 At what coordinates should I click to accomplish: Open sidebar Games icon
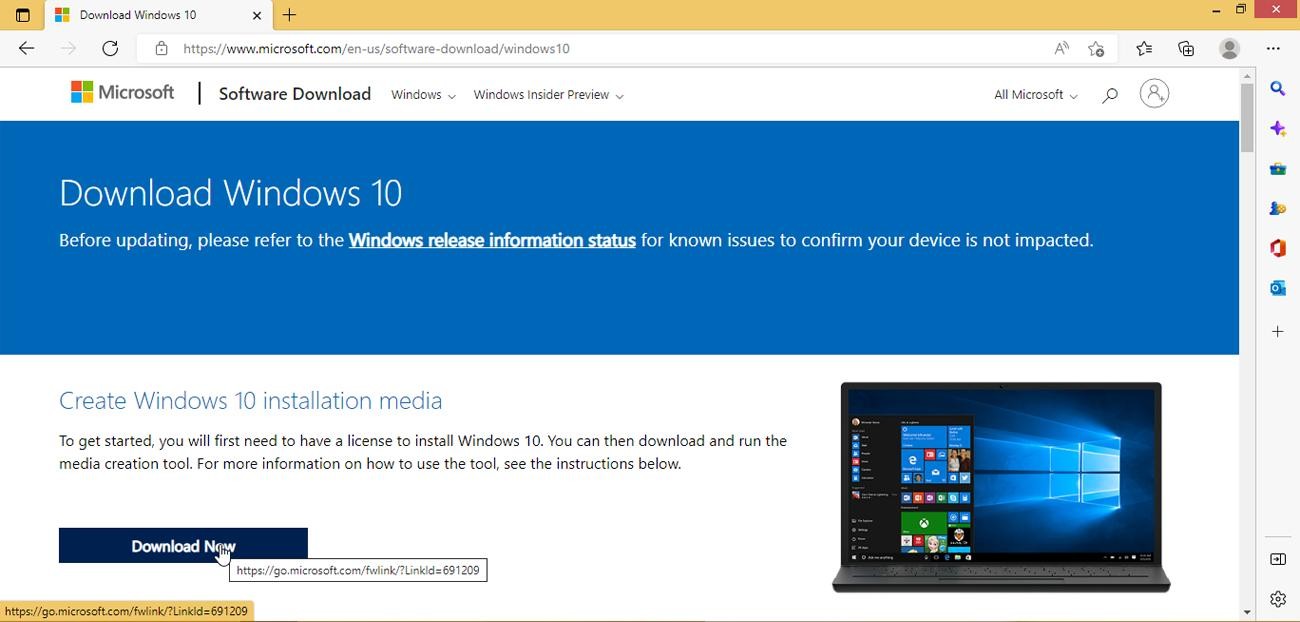[1278, 209]
